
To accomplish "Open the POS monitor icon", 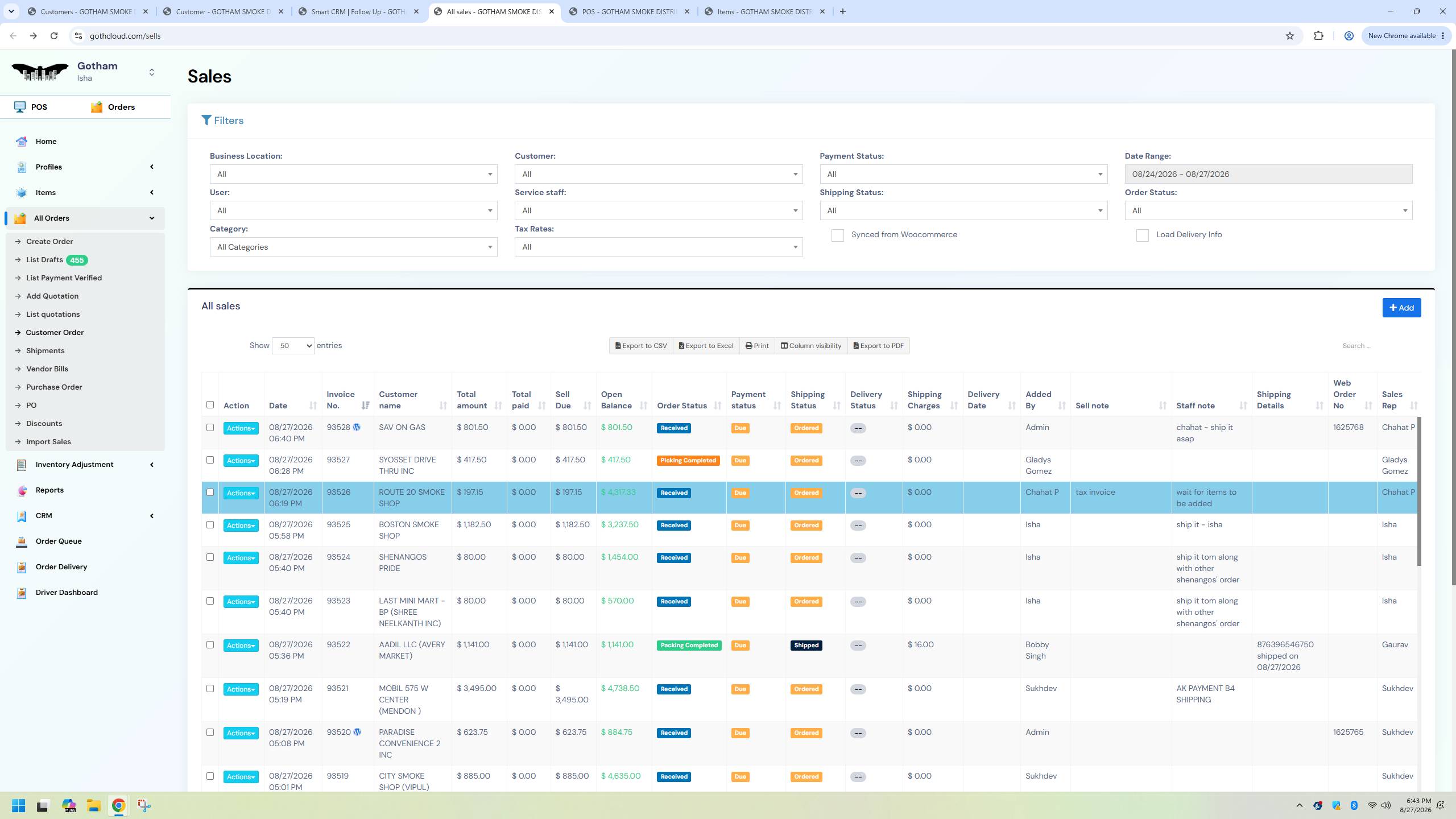I will (x=20, y=107).
